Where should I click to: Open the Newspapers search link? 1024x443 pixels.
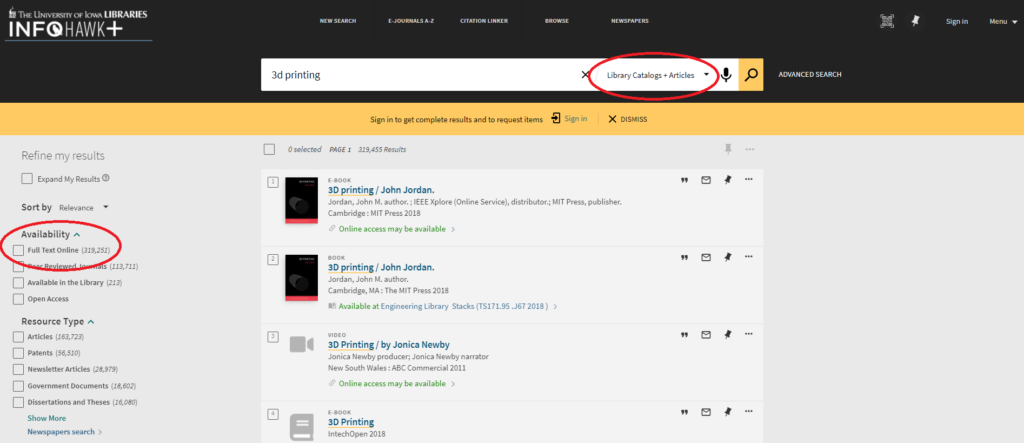click(65, 432)
